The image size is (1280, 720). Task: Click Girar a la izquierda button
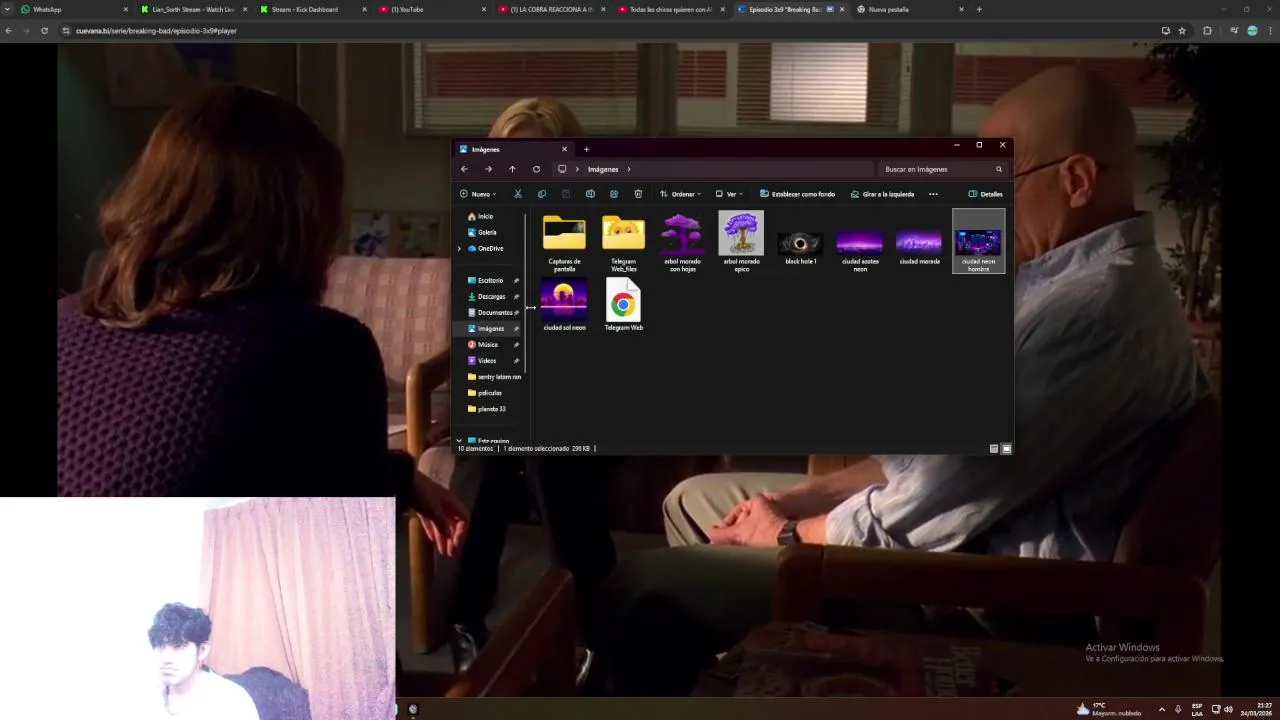[882, 194]
